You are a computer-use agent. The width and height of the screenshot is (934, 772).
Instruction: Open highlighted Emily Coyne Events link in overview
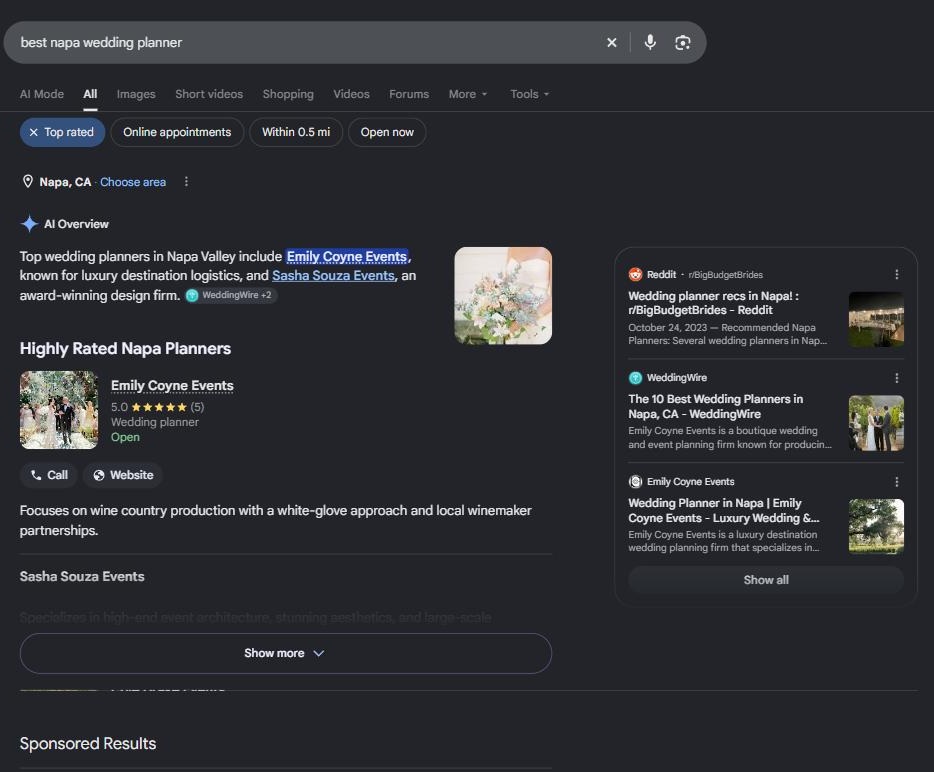[x=347, y=256]
